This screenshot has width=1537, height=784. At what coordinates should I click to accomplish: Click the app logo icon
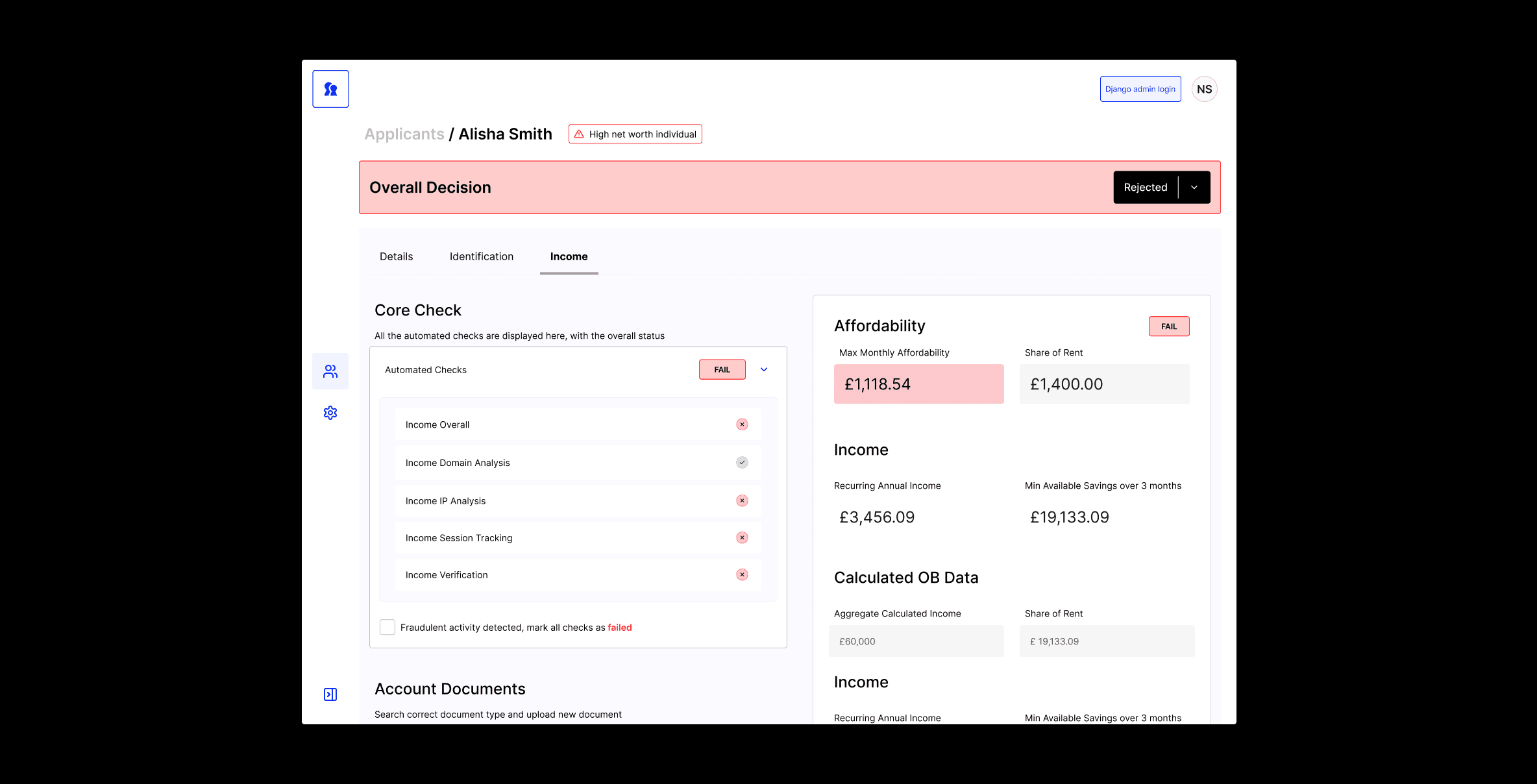coord(330,89)
